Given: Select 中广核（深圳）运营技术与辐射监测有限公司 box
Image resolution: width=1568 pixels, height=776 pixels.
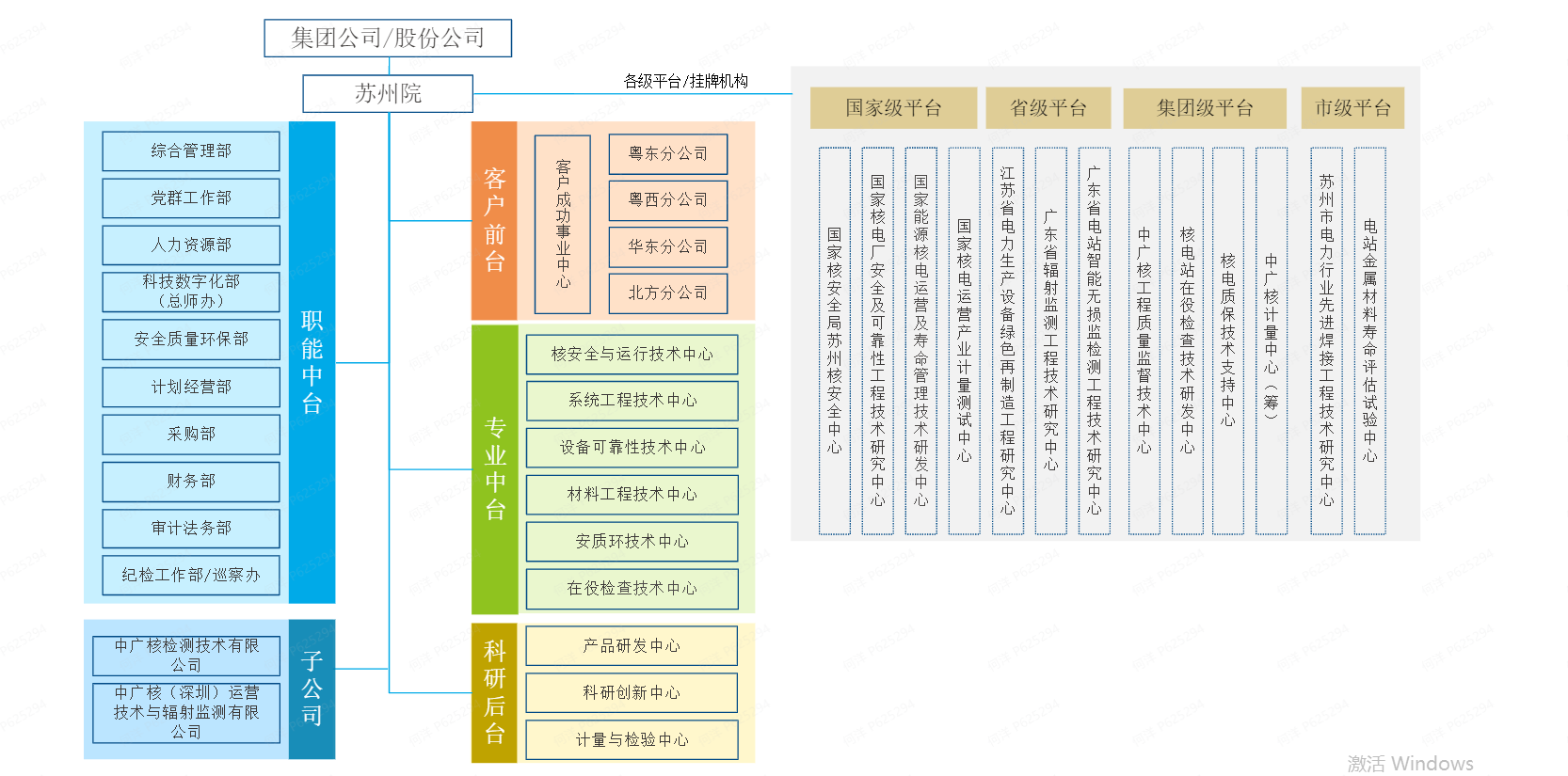Looking at the screenshot, I should (x=186, y=712).
